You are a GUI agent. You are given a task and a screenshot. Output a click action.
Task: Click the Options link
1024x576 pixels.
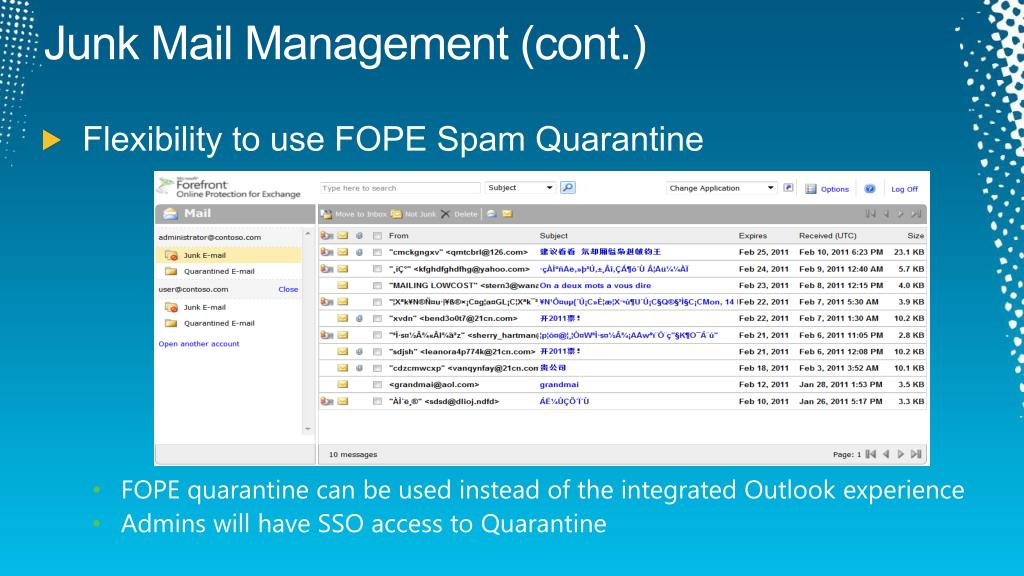(x=835, y=189)
